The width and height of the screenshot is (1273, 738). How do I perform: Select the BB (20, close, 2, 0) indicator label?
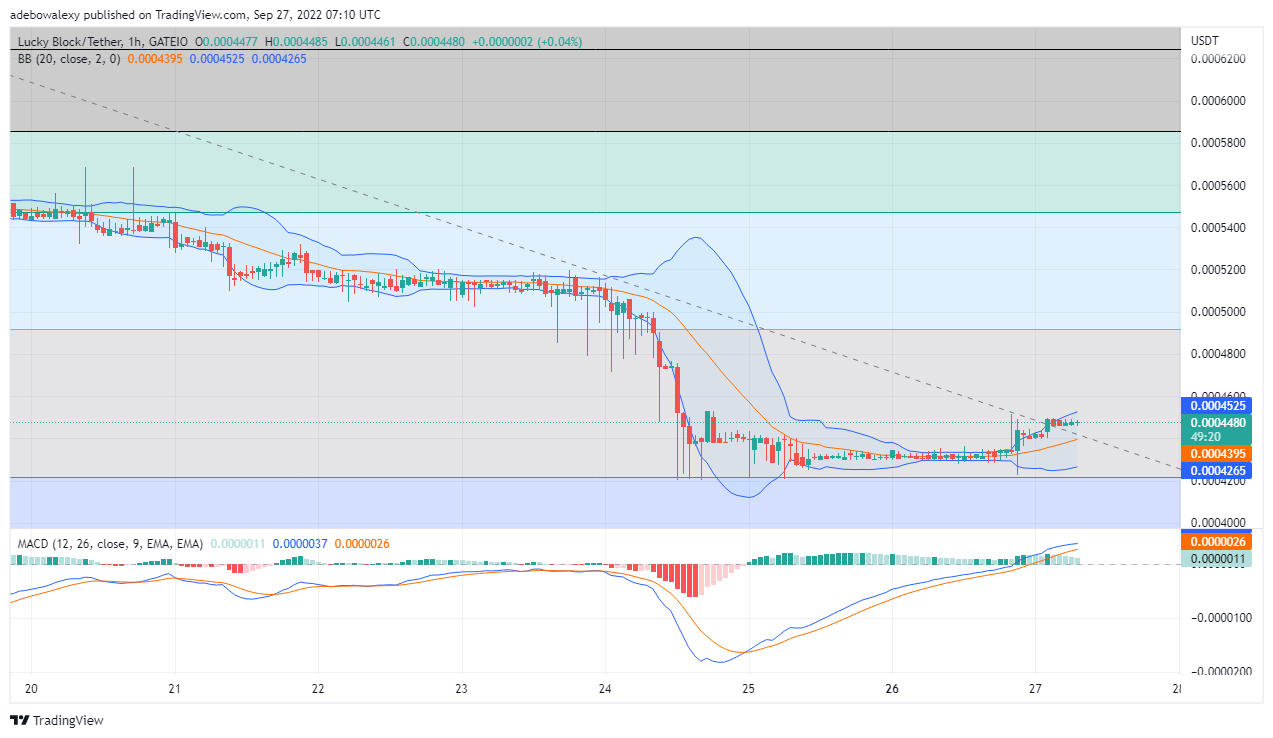point(69,59)
